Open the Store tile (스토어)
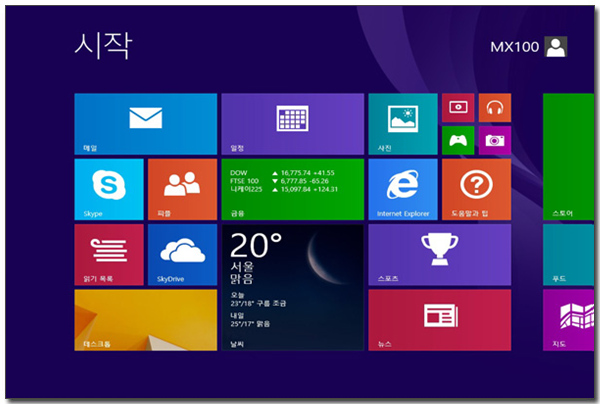The image size is (600, 404). point(569,157)
